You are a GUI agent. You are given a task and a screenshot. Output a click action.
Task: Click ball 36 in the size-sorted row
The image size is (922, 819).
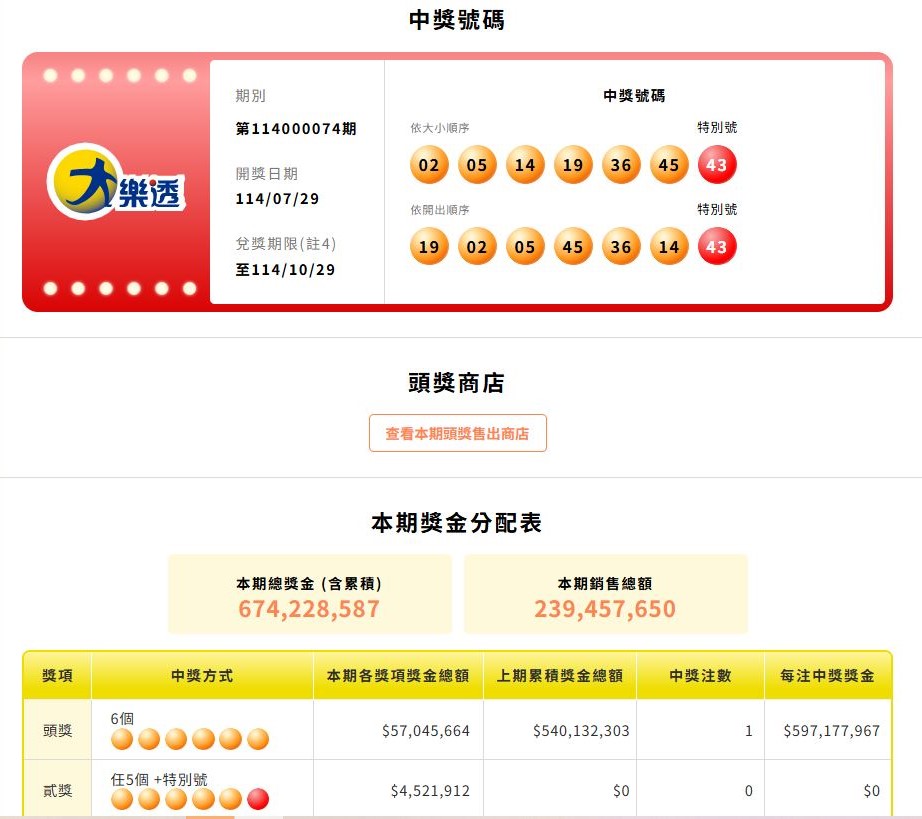coord(621,165)
